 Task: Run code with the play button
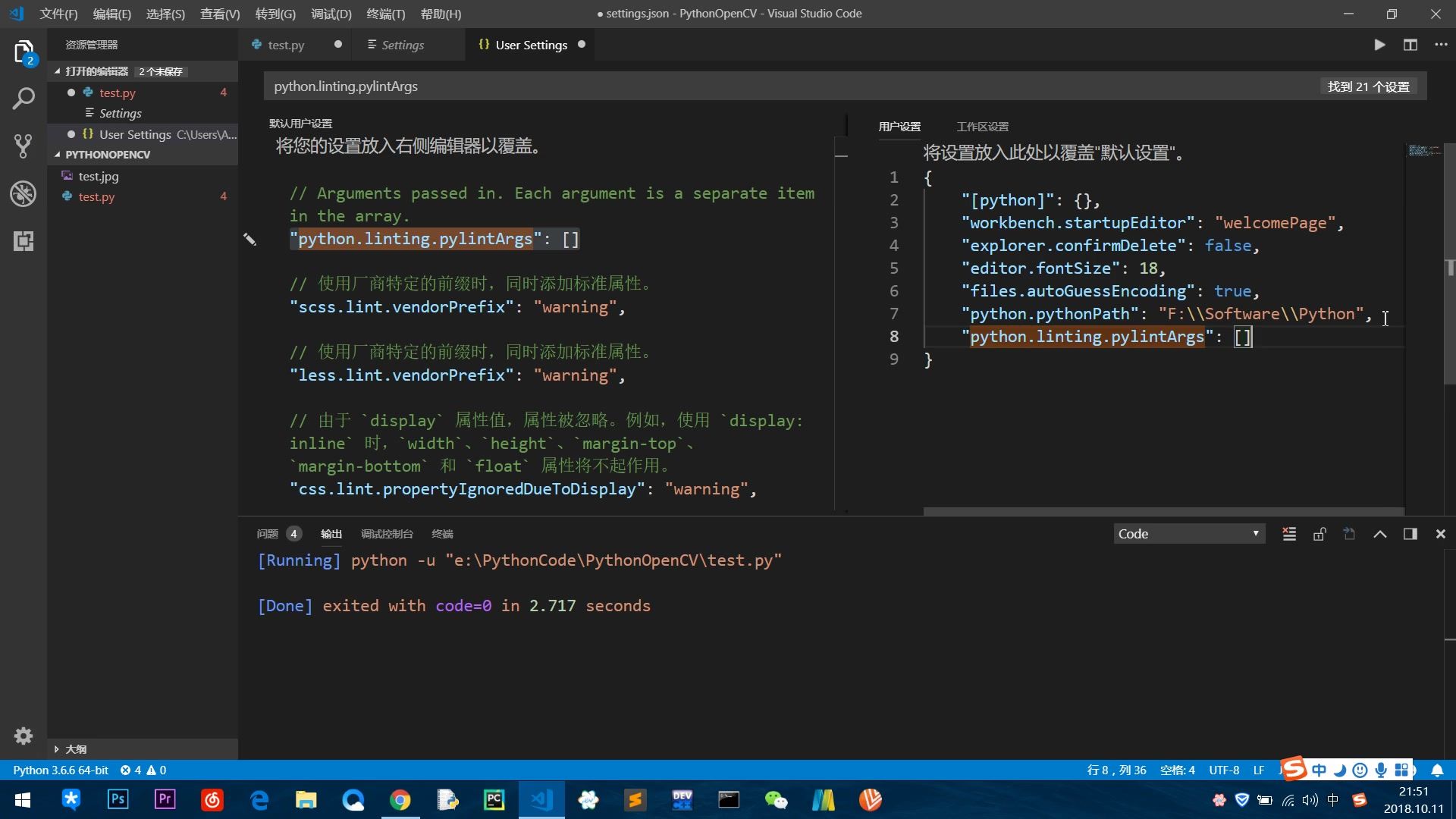(x=1379, y=45)
